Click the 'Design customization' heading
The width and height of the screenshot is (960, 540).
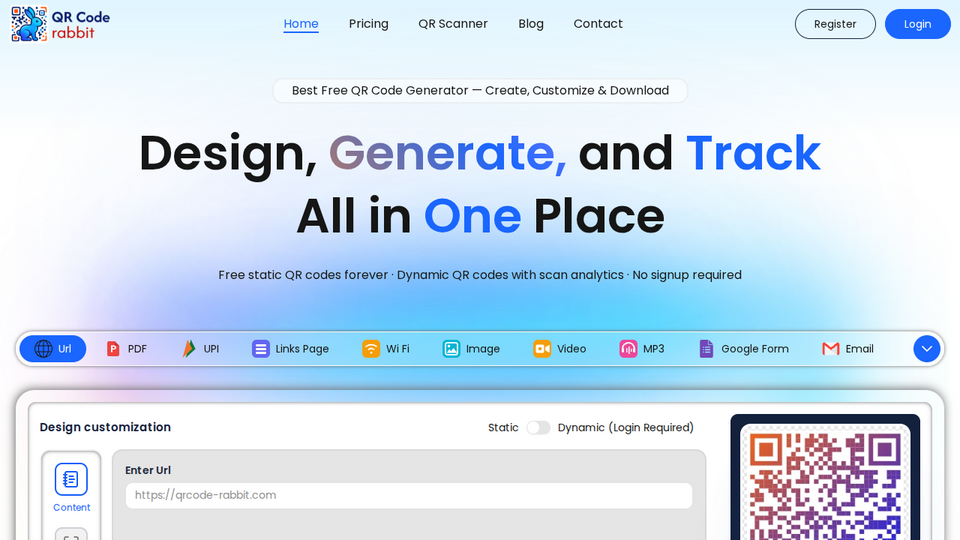pos(105,427)
